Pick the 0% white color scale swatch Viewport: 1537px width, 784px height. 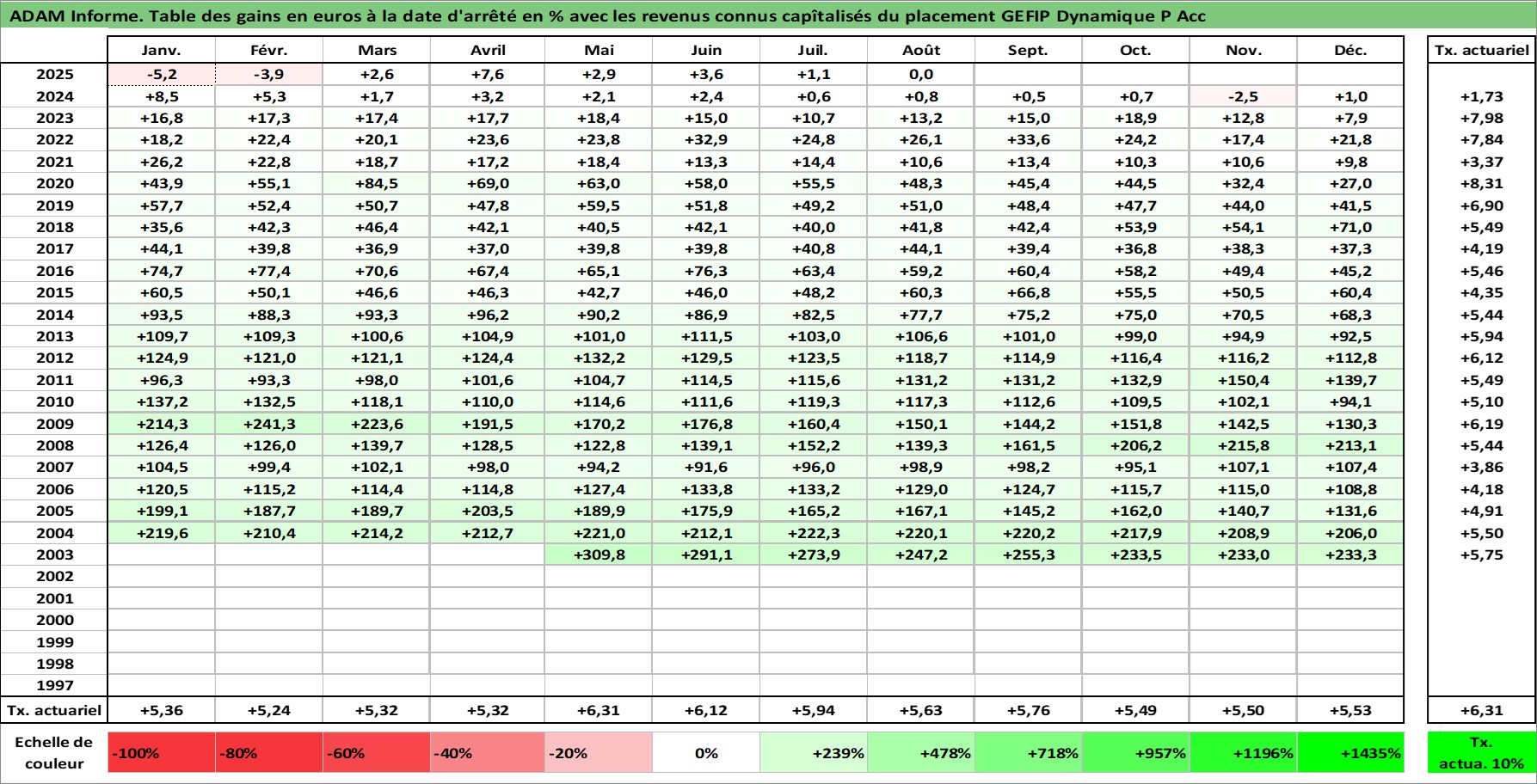706,752
